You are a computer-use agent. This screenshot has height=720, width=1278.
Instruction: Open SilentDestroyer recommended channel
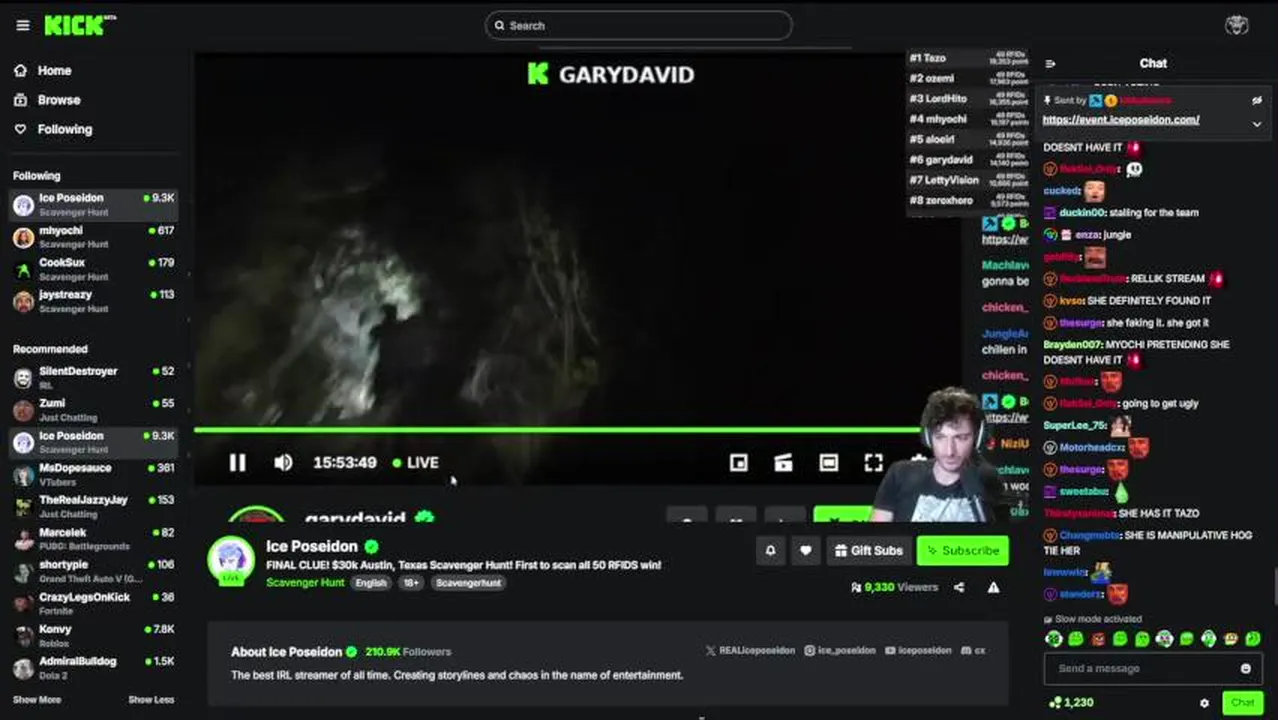pos(93,377)
